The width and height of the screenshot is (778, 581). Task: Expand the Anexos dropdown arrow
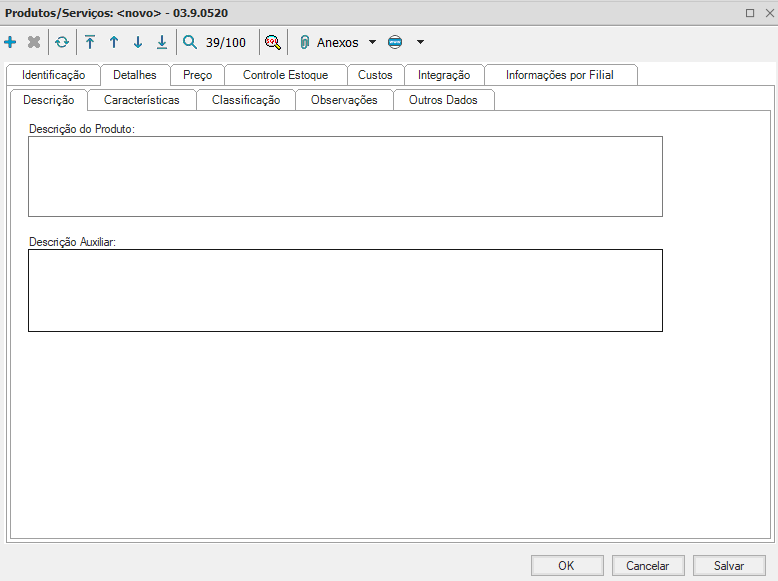coord(373,43)
